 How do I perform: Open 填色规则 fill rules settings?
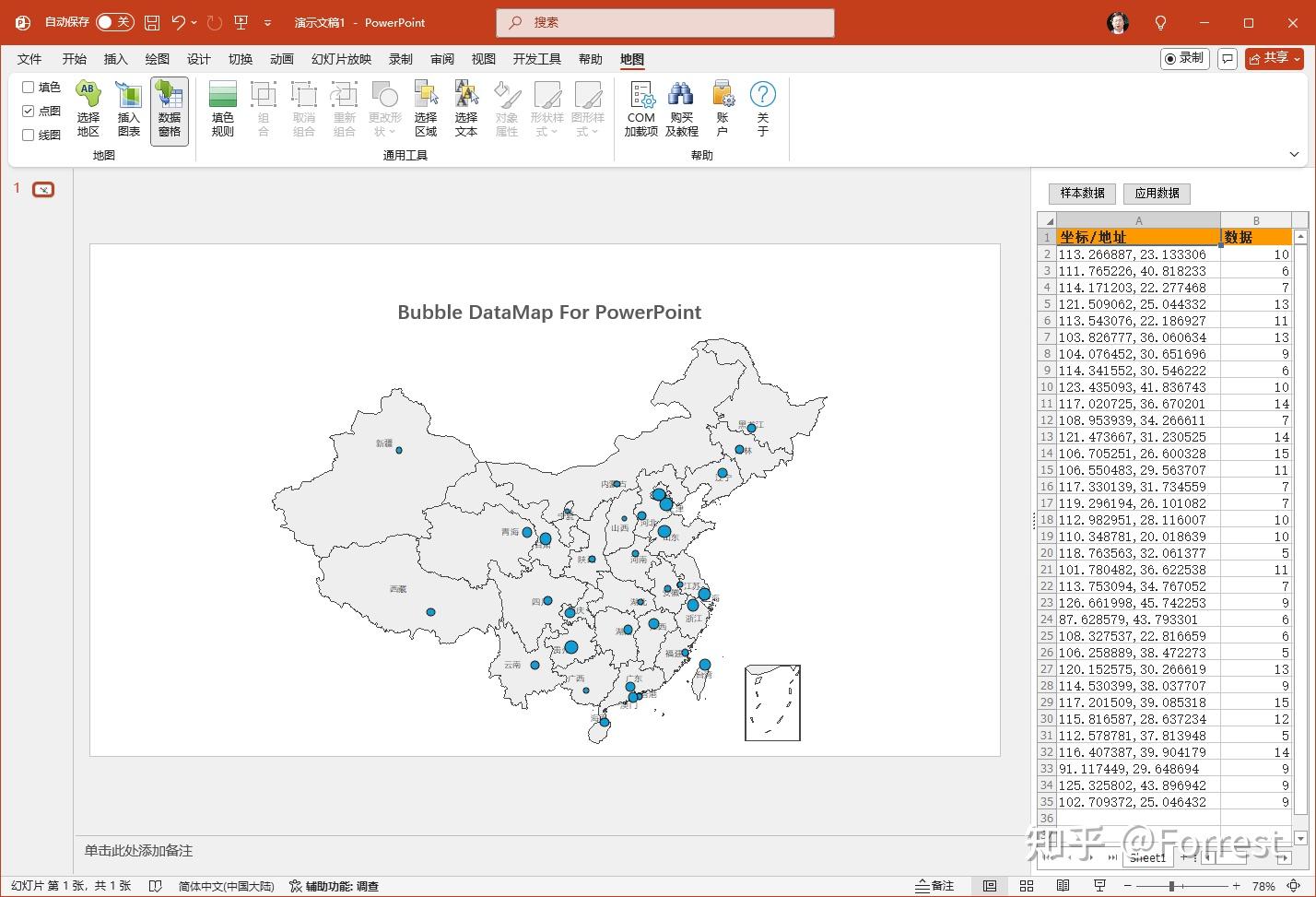(221, 109)
